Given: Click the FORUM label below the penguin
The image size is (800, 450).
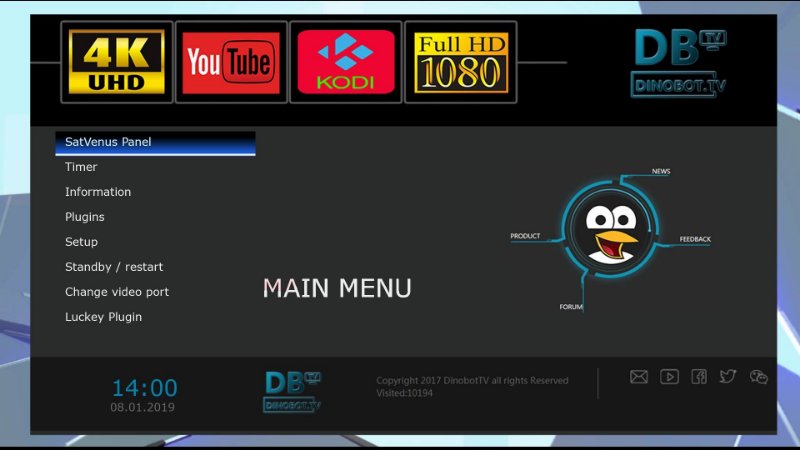Looking at the screenshot, I should click(571, 307).
